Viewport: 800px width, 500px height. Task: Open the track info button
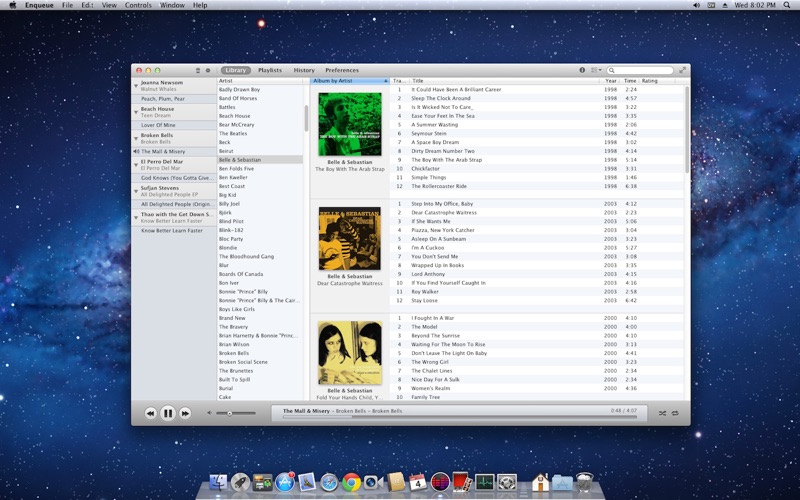[x=582, y=70]
